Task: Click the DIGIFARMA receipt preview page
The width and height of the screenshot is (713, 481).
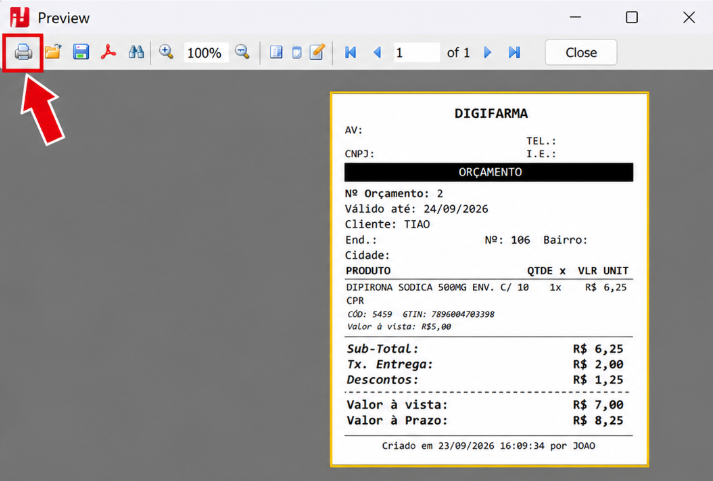Action: tap(489, 279)
